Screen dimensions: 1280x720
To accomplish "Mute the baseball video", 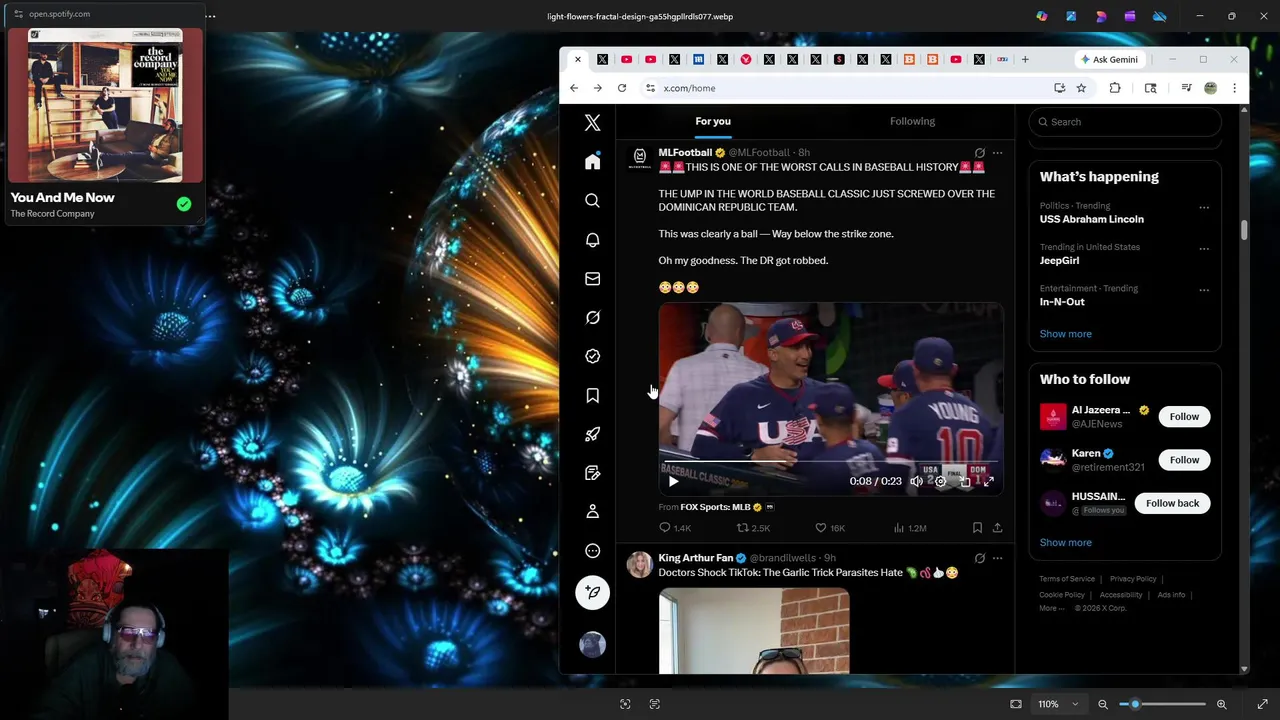I will (916, 481).
